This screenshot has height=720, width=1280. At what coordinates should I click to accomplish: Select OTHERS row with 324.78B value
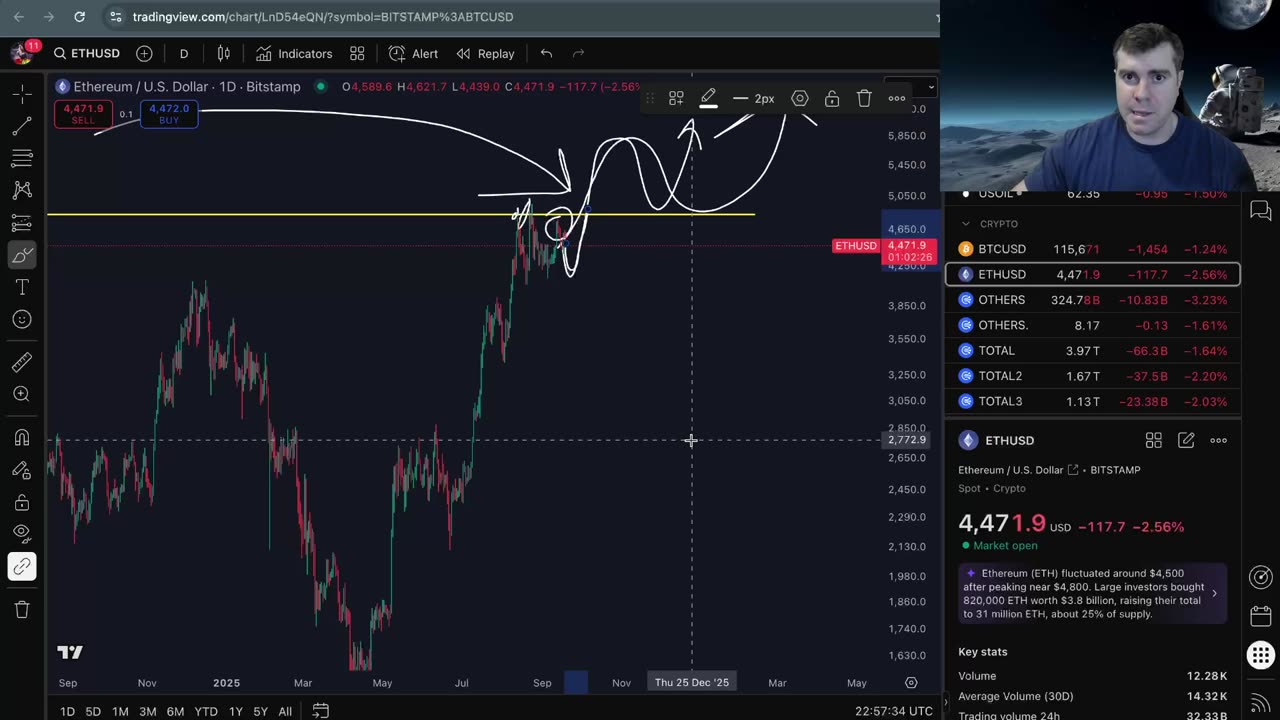1092,300
